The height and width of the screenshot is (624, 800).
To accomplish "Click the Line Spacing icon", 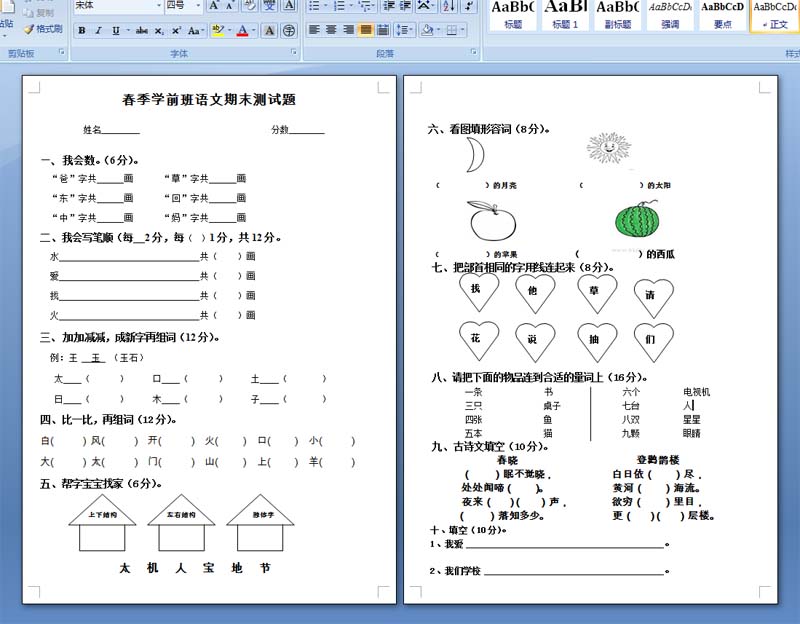I will (x=402, y=30).
